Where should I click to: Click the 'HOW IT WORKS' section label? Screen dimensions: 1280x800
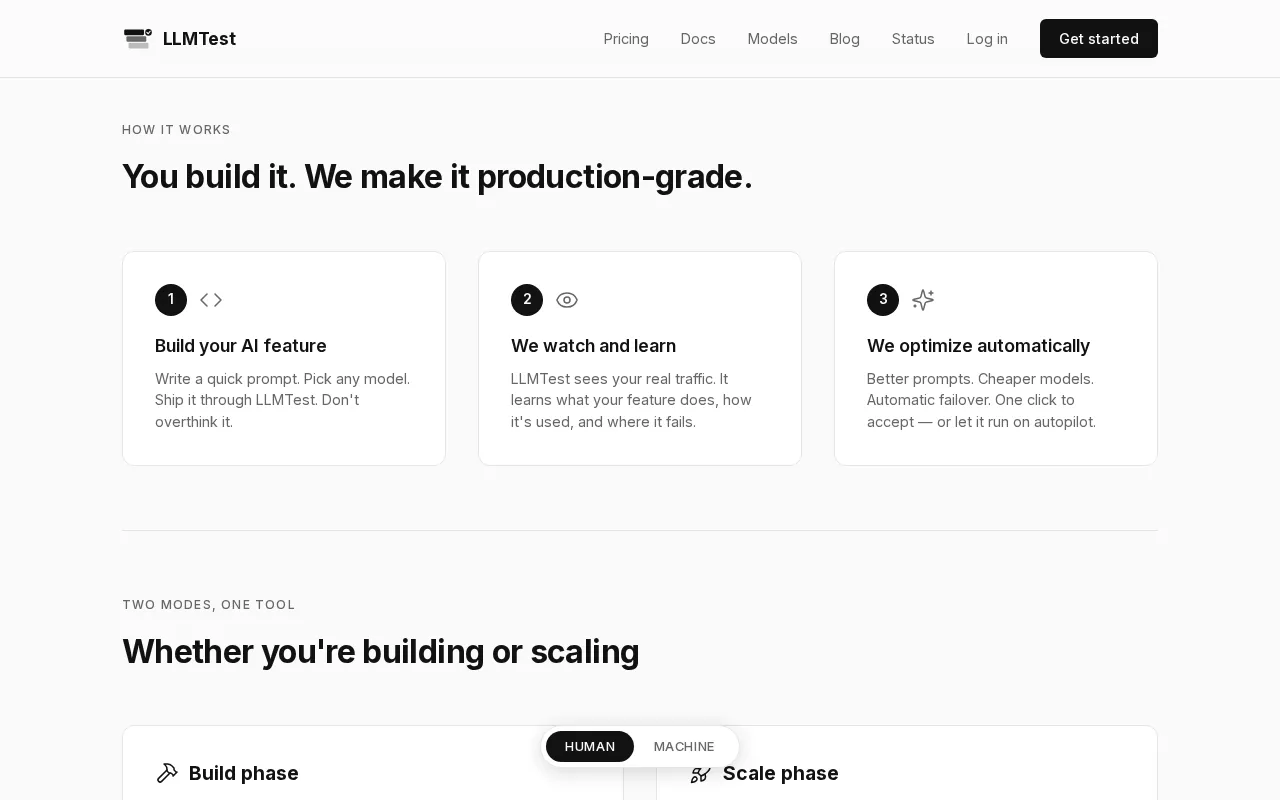(176, 130)
